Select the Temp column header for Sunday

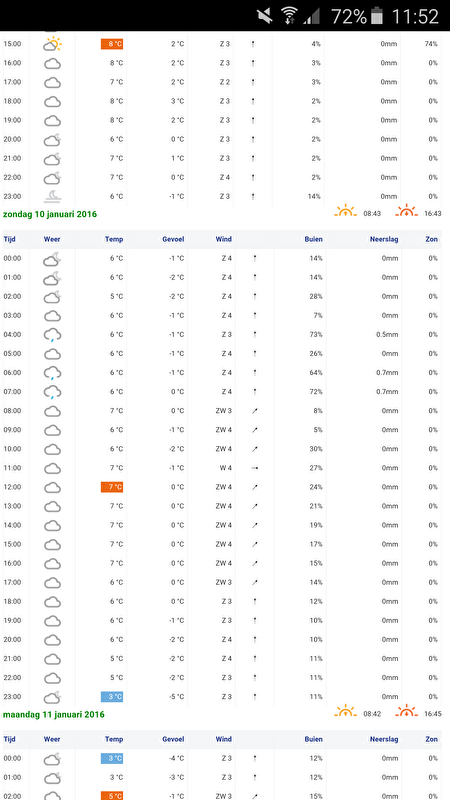tap(114, 239)
